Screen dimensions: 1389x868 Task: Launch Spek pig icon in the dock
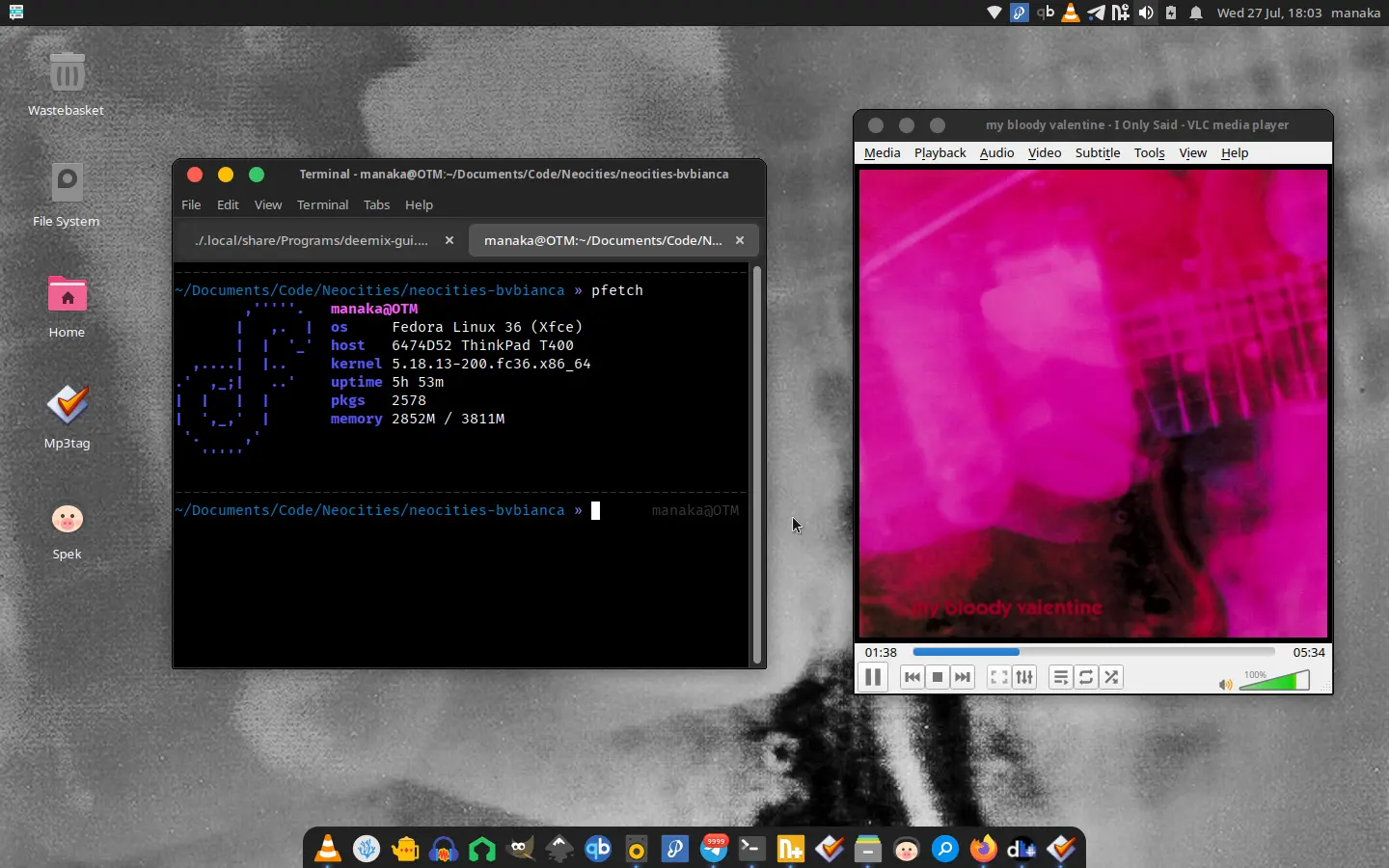pos(906,849)
